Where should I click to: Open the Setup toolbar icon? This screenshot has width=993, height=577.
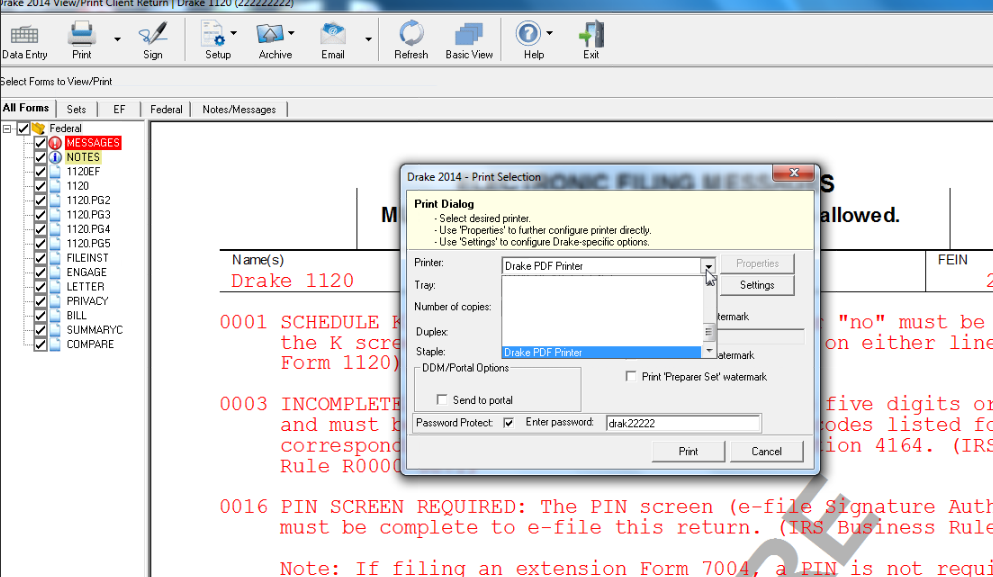point(213,34)
